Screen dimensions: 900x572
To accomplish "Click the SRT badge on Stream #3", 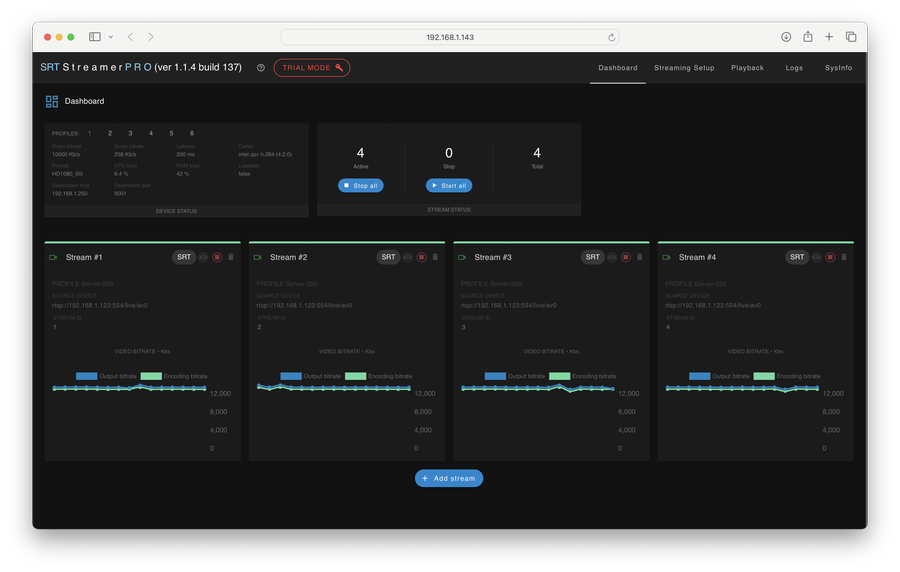I will pyautogui.click(x=592, y=257).
